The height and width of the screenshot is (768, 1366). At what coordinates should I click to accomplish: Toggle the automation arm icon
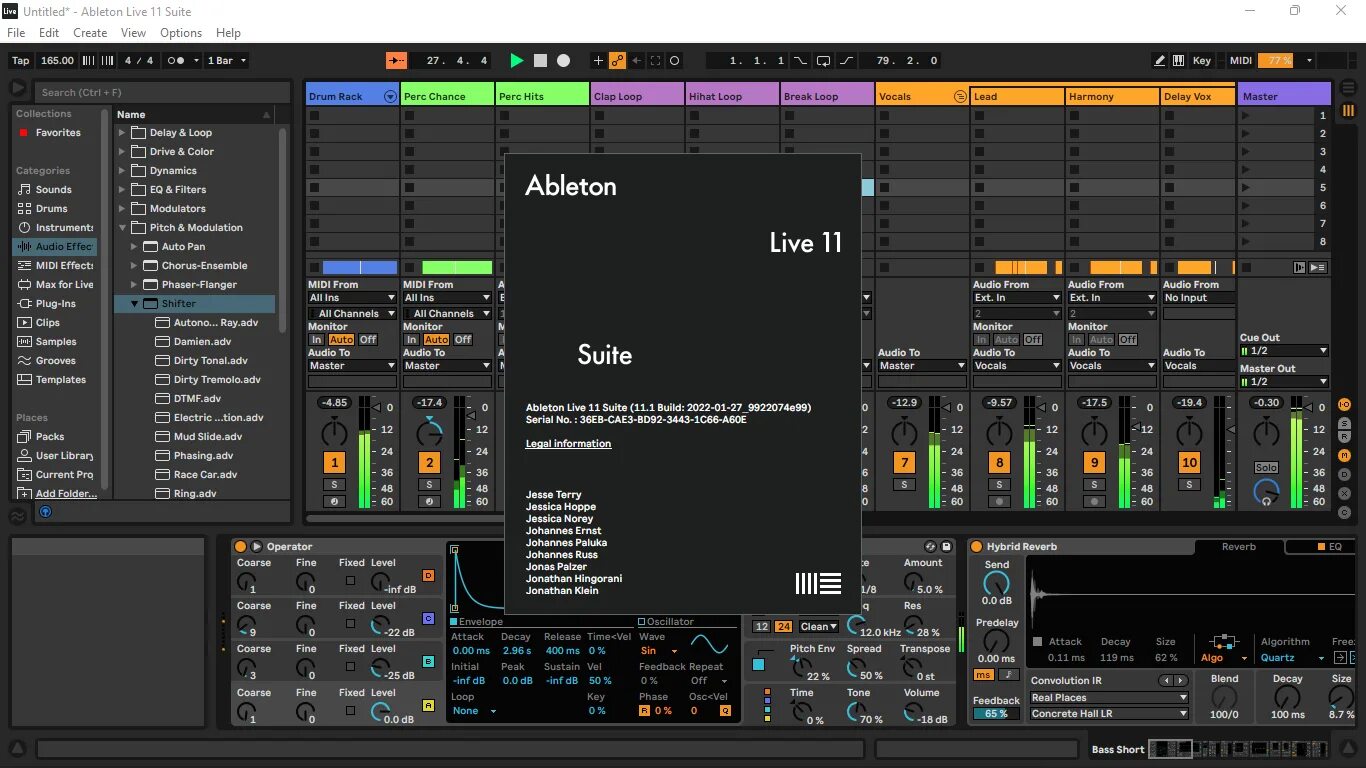[617, 61]
